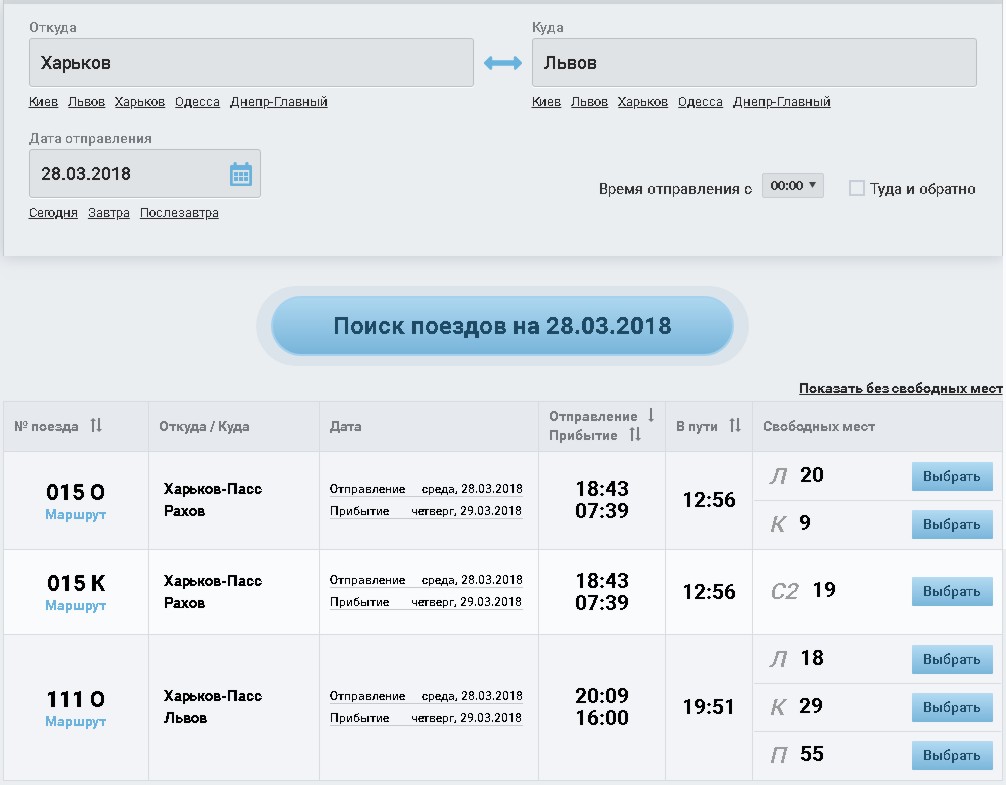The image size is (1006, 785).
Task: Select С2 class seats on train 015 К
Action: tap(951, 592)
